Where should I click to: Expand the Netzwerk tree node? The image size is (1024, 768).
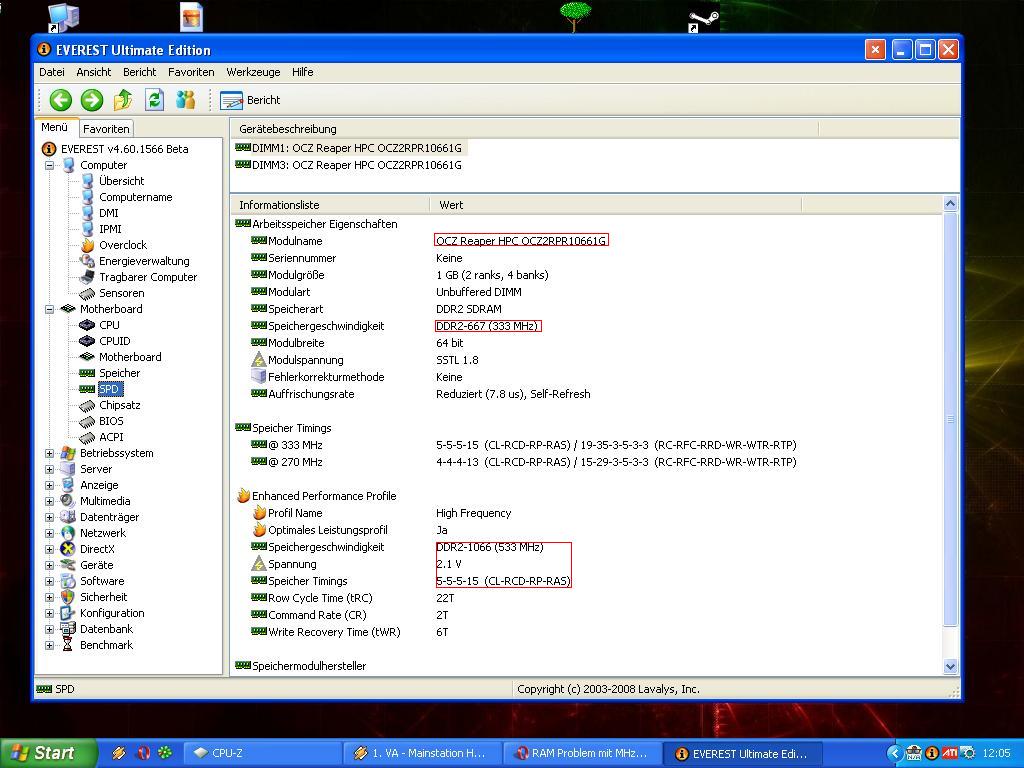click(x=50, y=533)
